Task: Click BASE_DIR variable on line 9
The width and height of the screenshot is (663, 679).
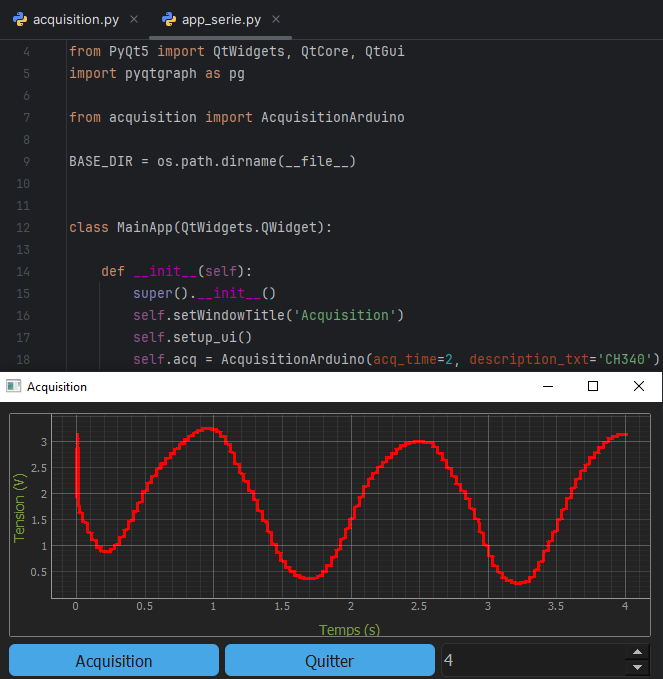Action: click(101, 162)
